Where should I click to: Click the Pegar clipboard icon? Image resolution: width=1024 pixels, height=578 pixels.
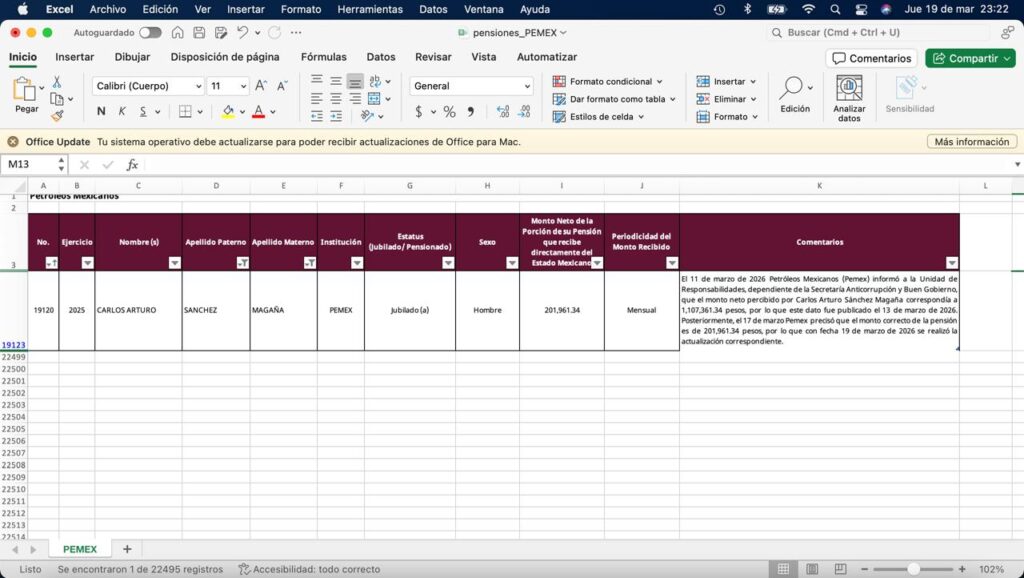point(26,90)
